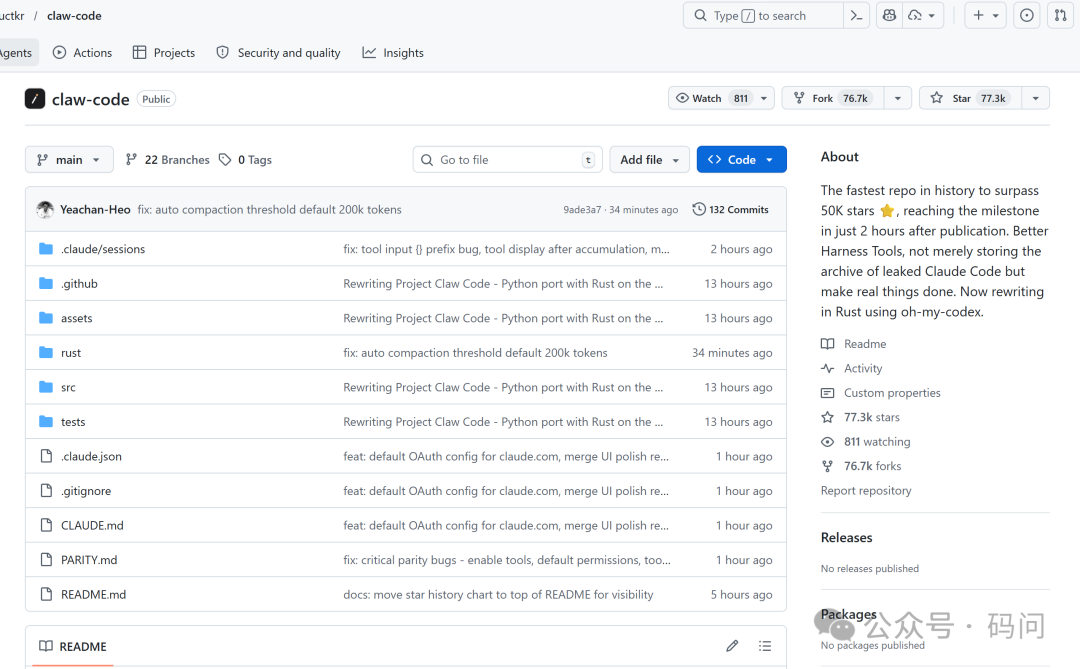Open the command palette terminal icon
The height and width of the screenshot is (669, 1080).
[x=856, y=15]
